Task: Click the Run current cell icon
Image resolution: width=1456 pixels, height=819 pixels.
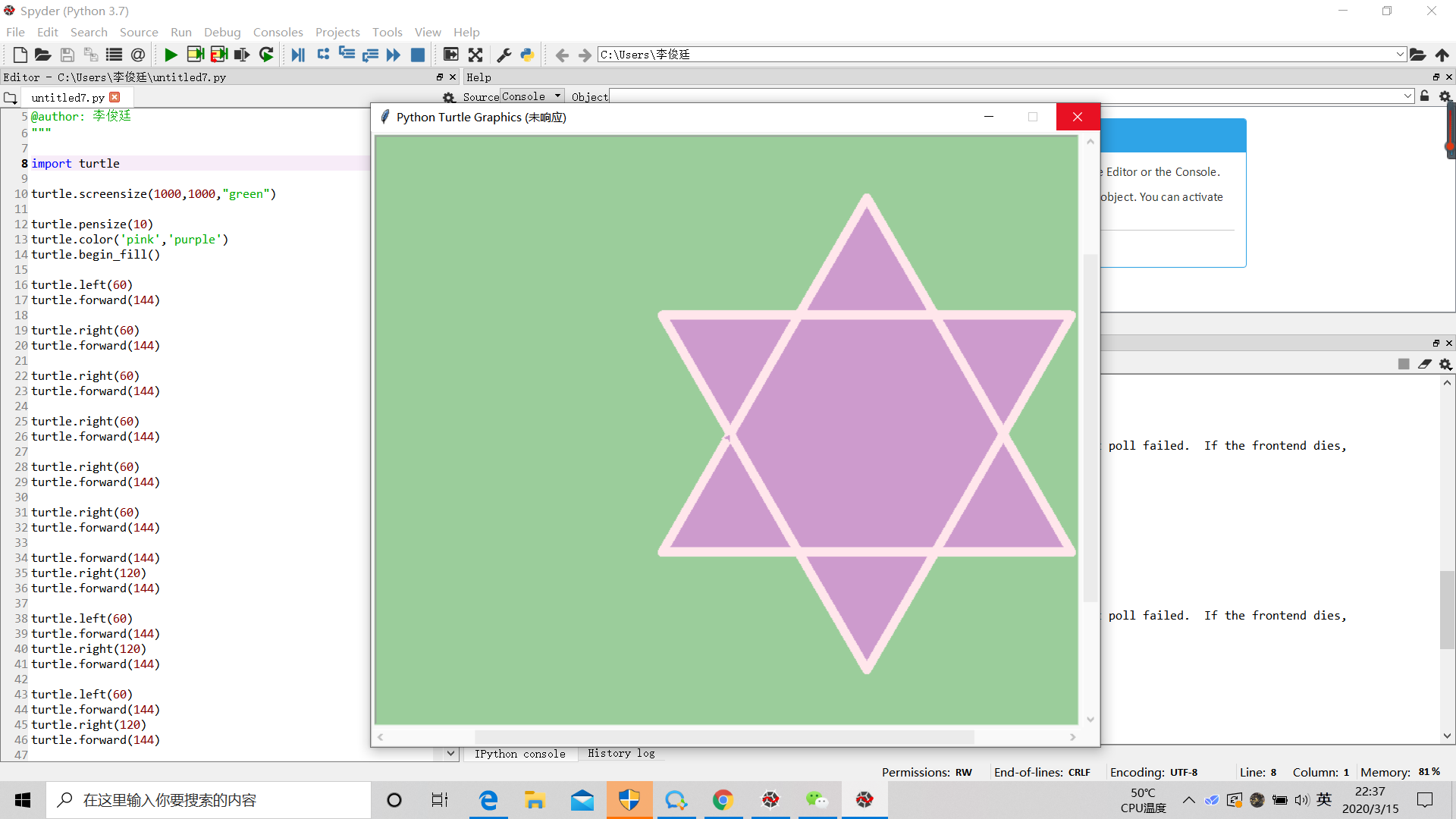Action: point(195,55)
